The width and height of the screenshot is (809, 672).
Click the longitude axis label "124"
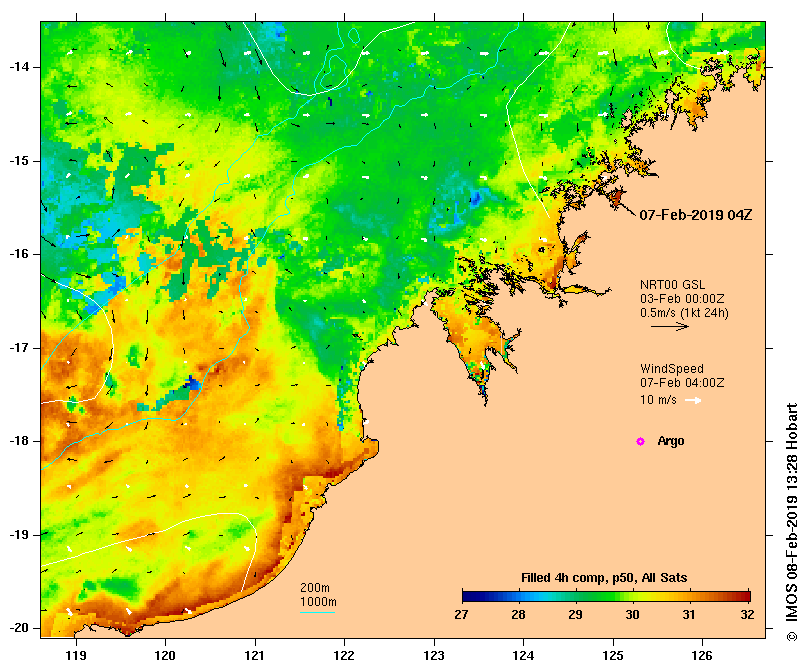coord(523,656)
